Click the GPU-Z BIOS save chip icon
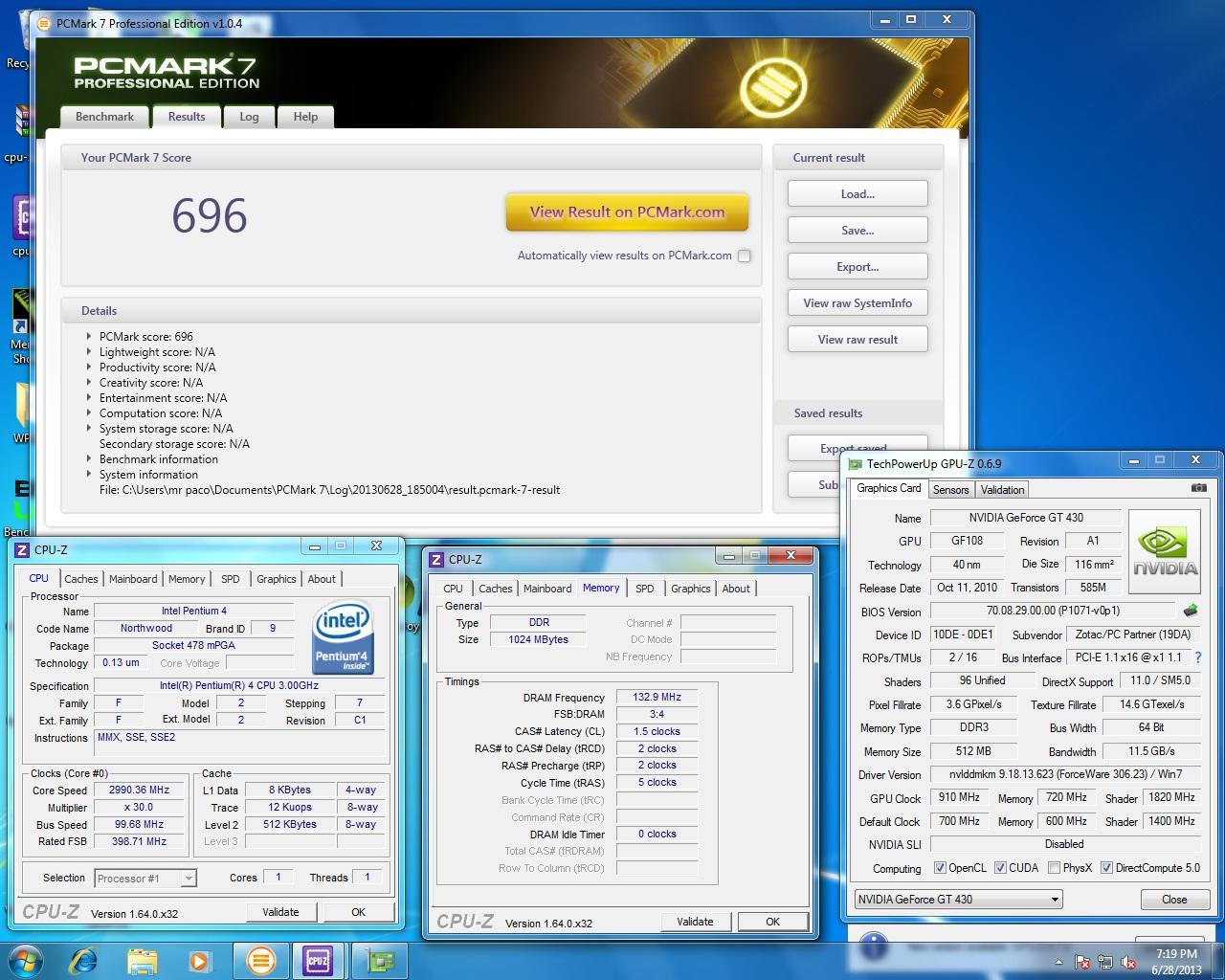Image resolution: width=1225 pixels, height=980 pixels. pyautogui.click(x=1191, y=611)
